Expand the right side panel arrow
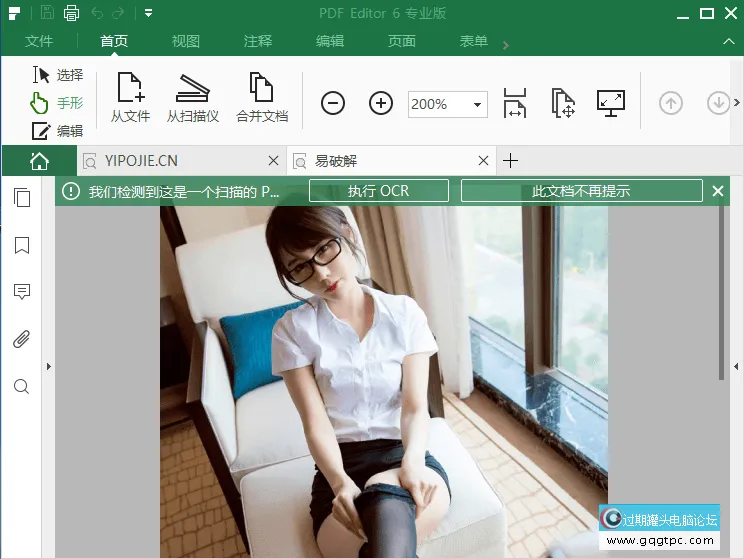The width and height of the screenshot is (744, 559). coord(736,366)
